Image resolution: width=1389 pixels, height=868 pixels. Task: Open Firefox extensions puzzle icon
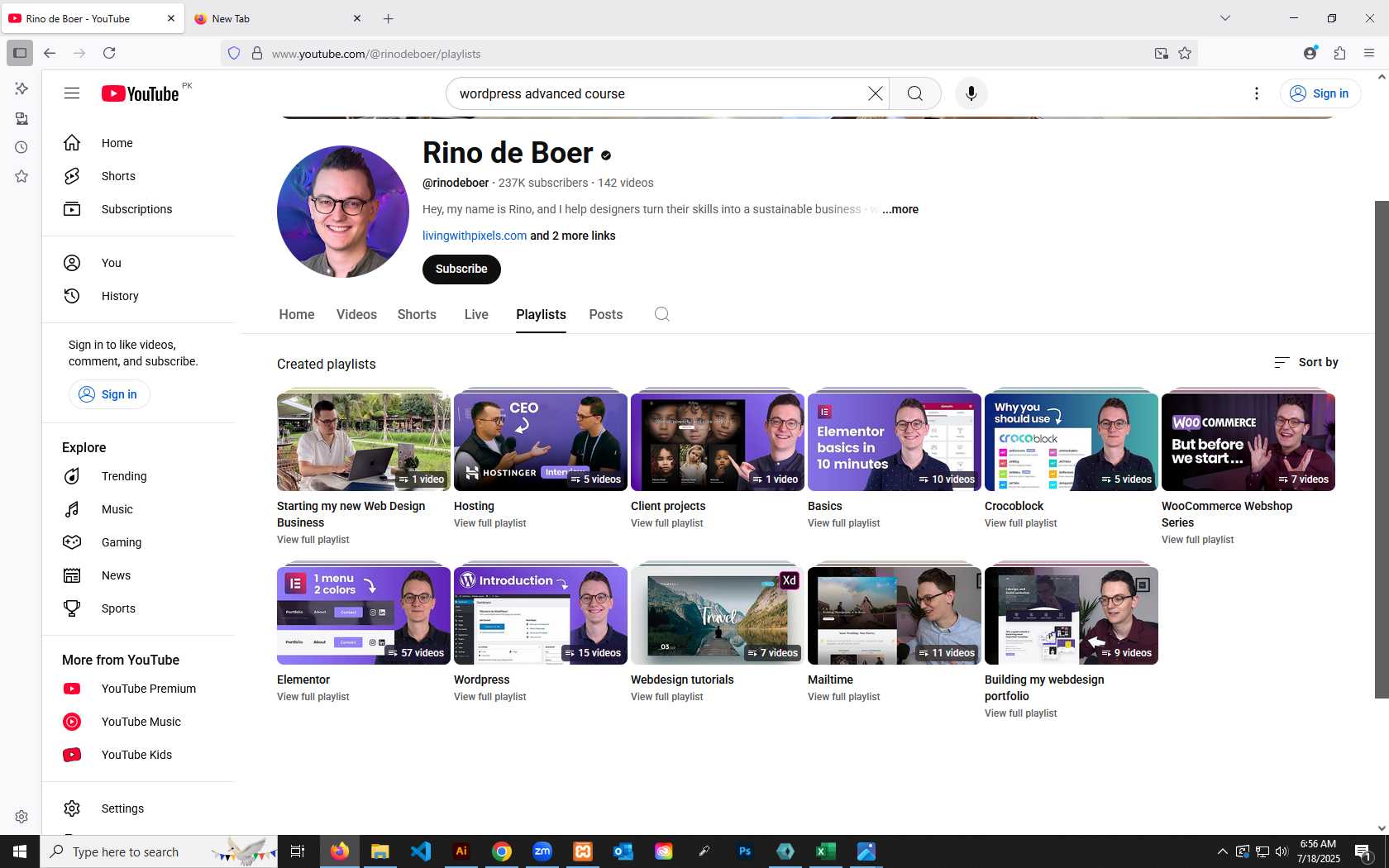tap(1339, 53)
